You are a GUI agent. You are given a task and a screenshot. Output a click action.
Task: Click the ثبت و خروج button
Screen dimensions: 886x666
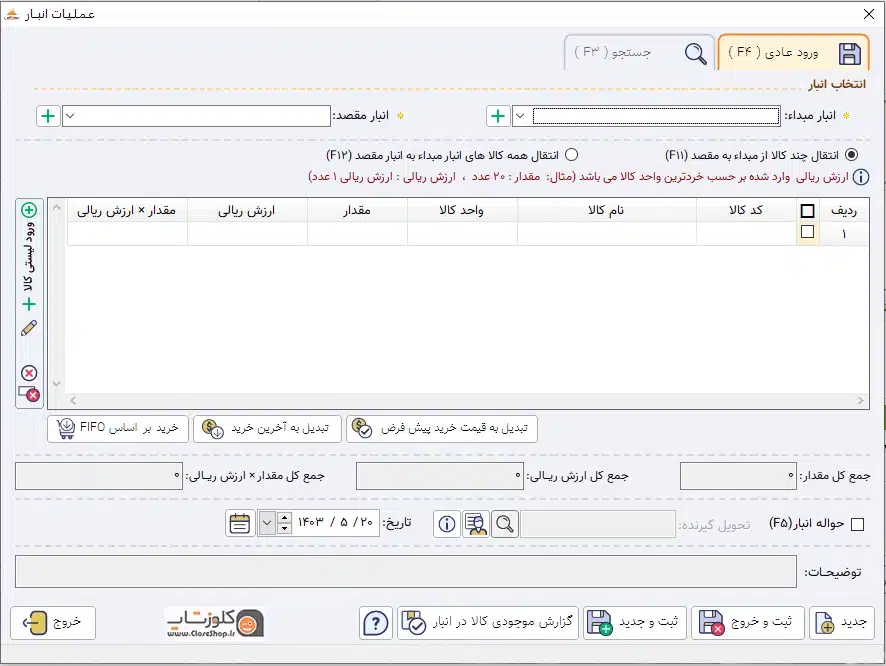click(x=748, y=623)
